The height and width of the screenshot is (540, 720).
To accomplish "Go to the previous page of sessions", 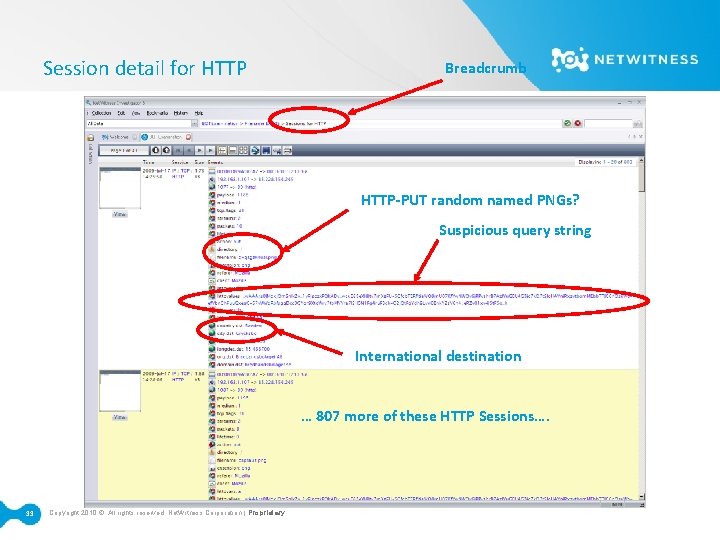I will coord(188,150).
